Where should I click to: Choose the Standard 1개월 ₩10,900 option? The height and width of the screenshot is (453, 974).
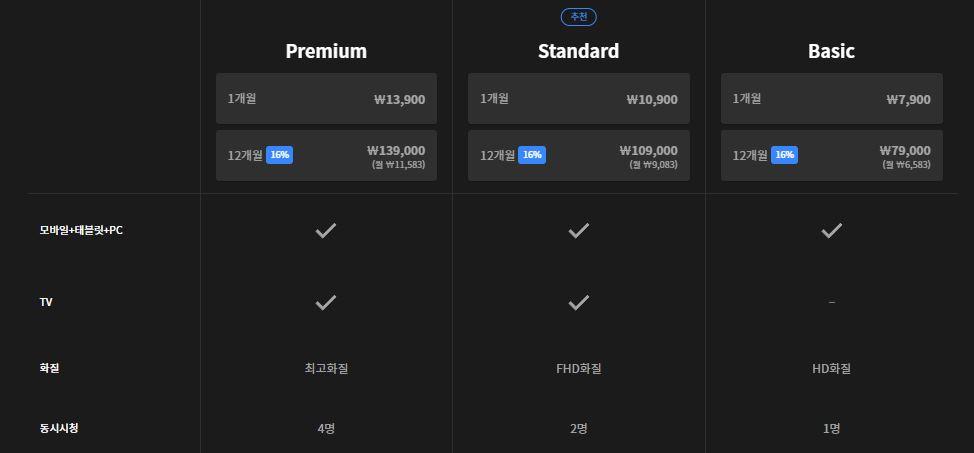[578, 98]
